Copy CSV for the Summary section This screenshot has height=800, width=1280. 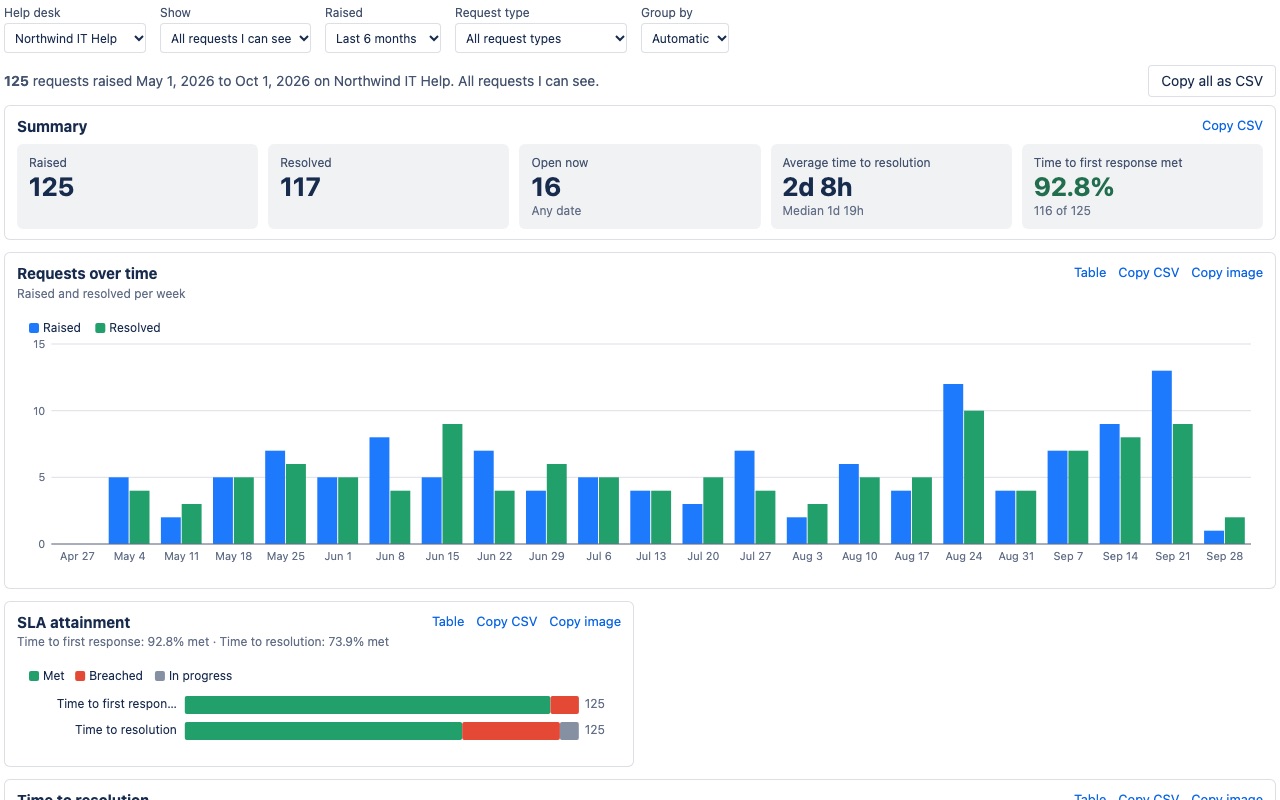(x=1232, y=126)
